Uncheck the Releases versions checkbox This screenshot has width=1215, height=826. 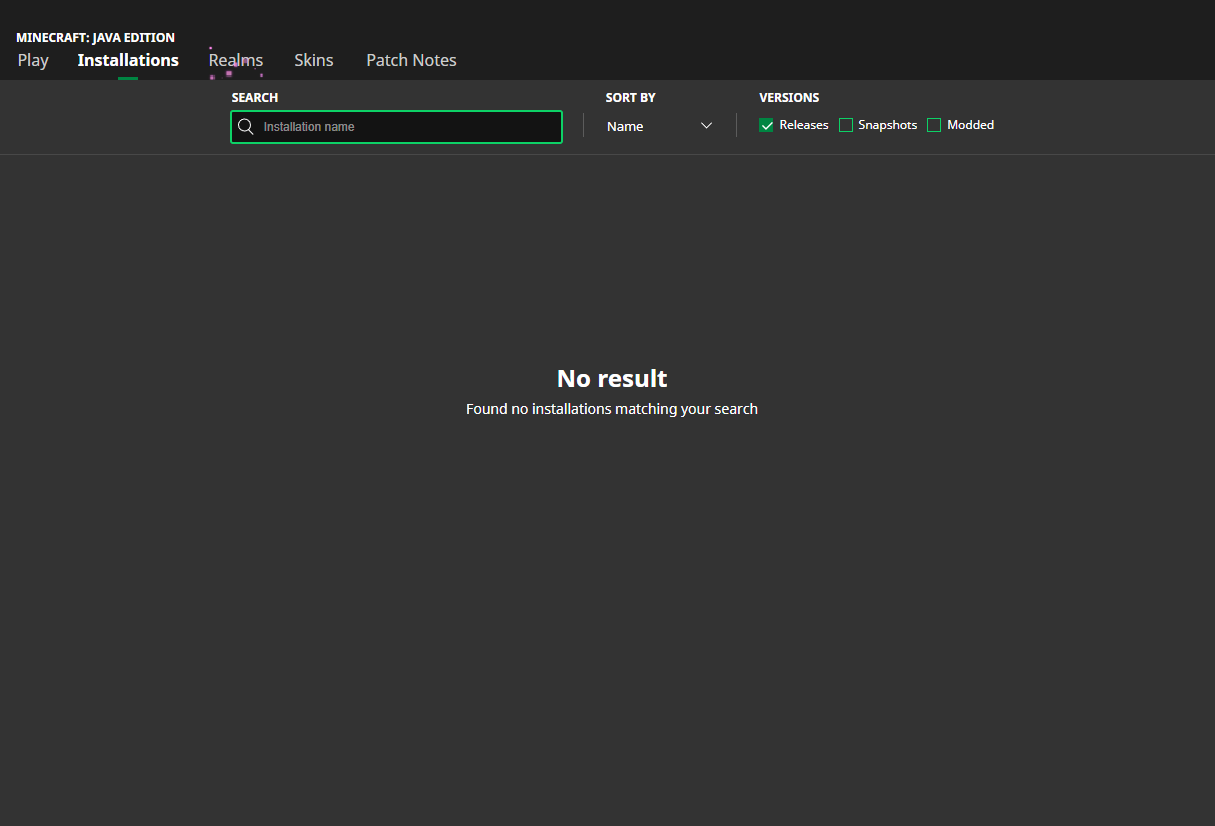pos(767,125)
